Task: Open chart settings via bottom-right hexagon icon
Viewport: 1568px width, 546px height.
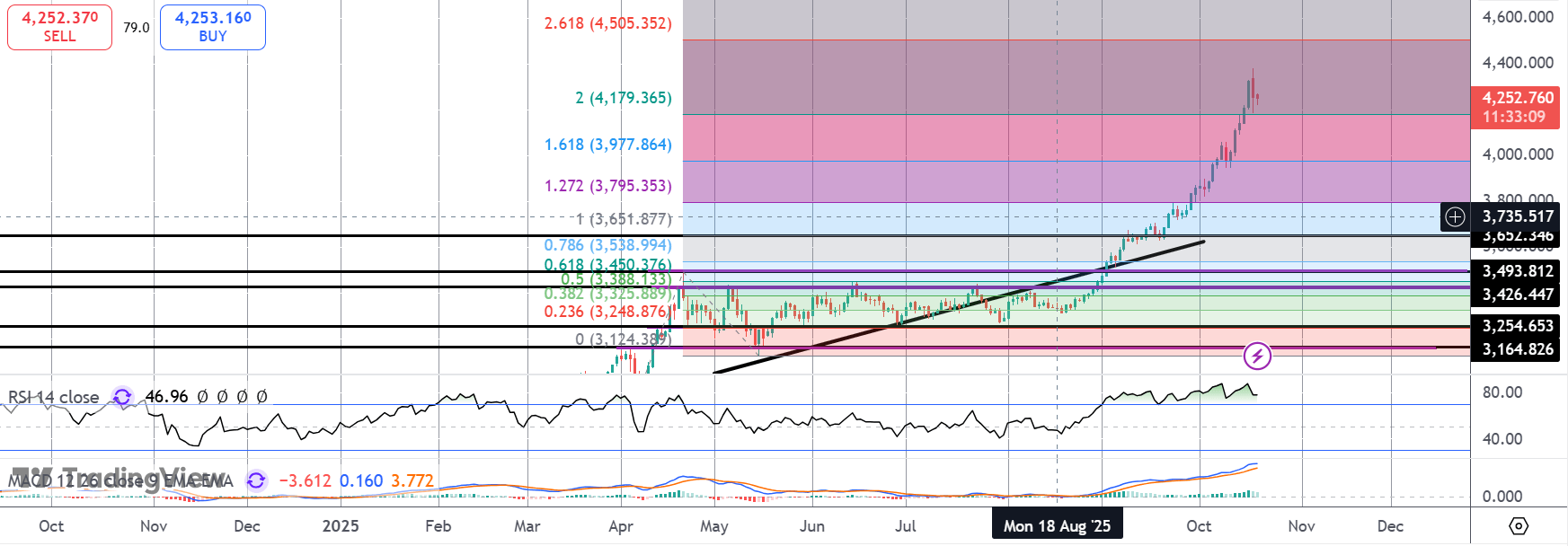Action: pyautogui.click(x=1519, y=526)
